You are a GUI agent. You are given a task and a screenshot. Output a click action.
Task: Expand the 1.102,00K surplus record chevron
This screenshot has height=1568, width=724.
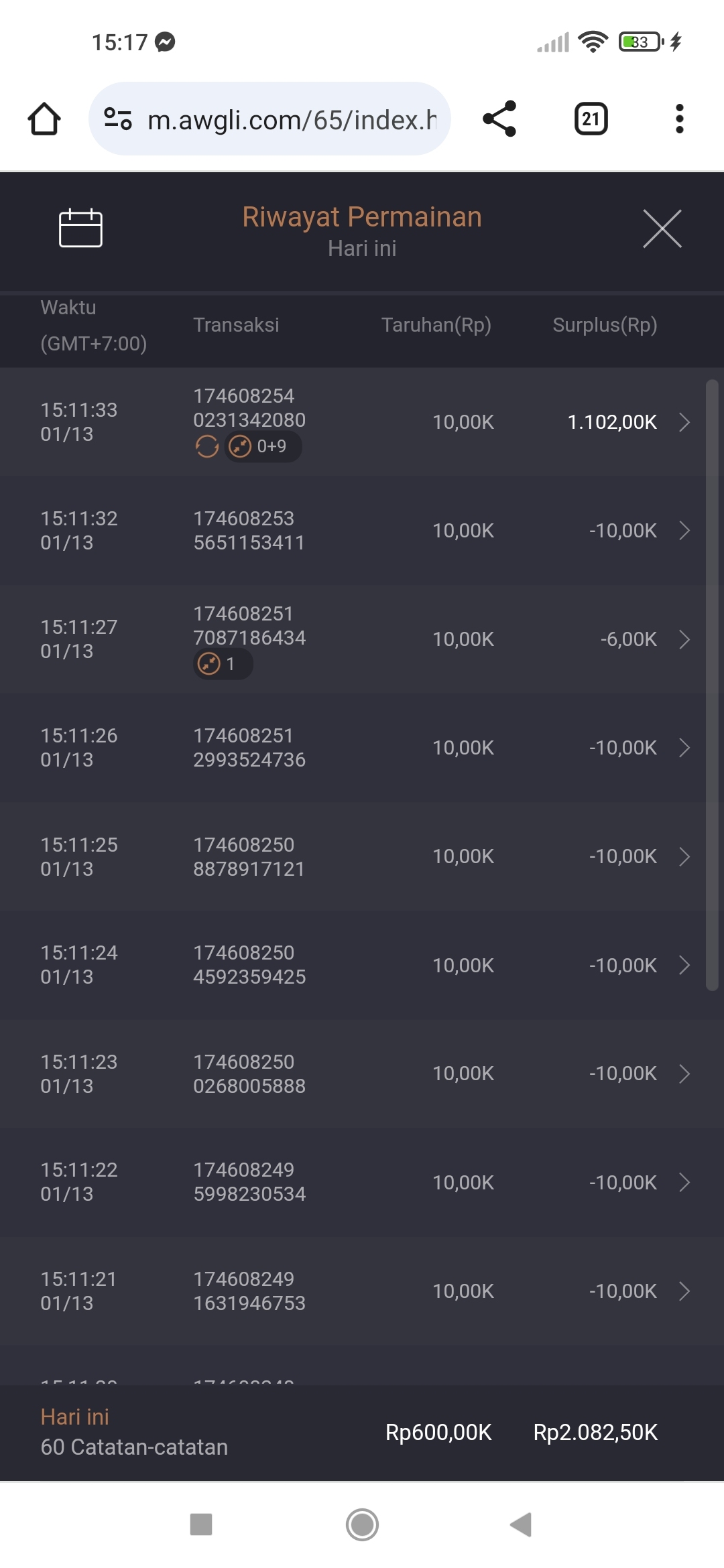[x=684, y=422]
